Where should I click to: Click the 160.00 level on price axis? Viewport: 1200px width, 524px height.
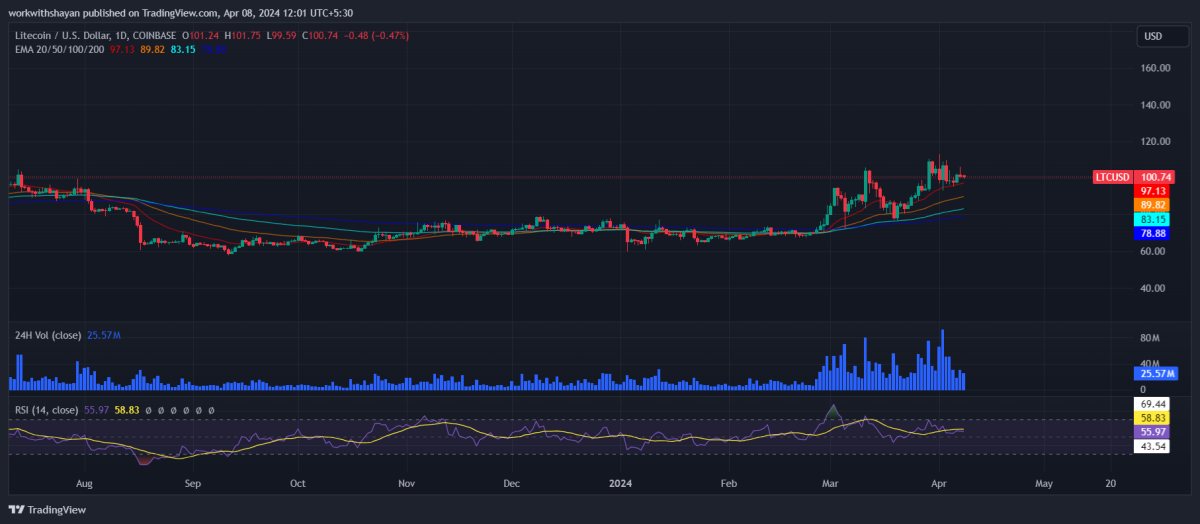point(1156,68)
